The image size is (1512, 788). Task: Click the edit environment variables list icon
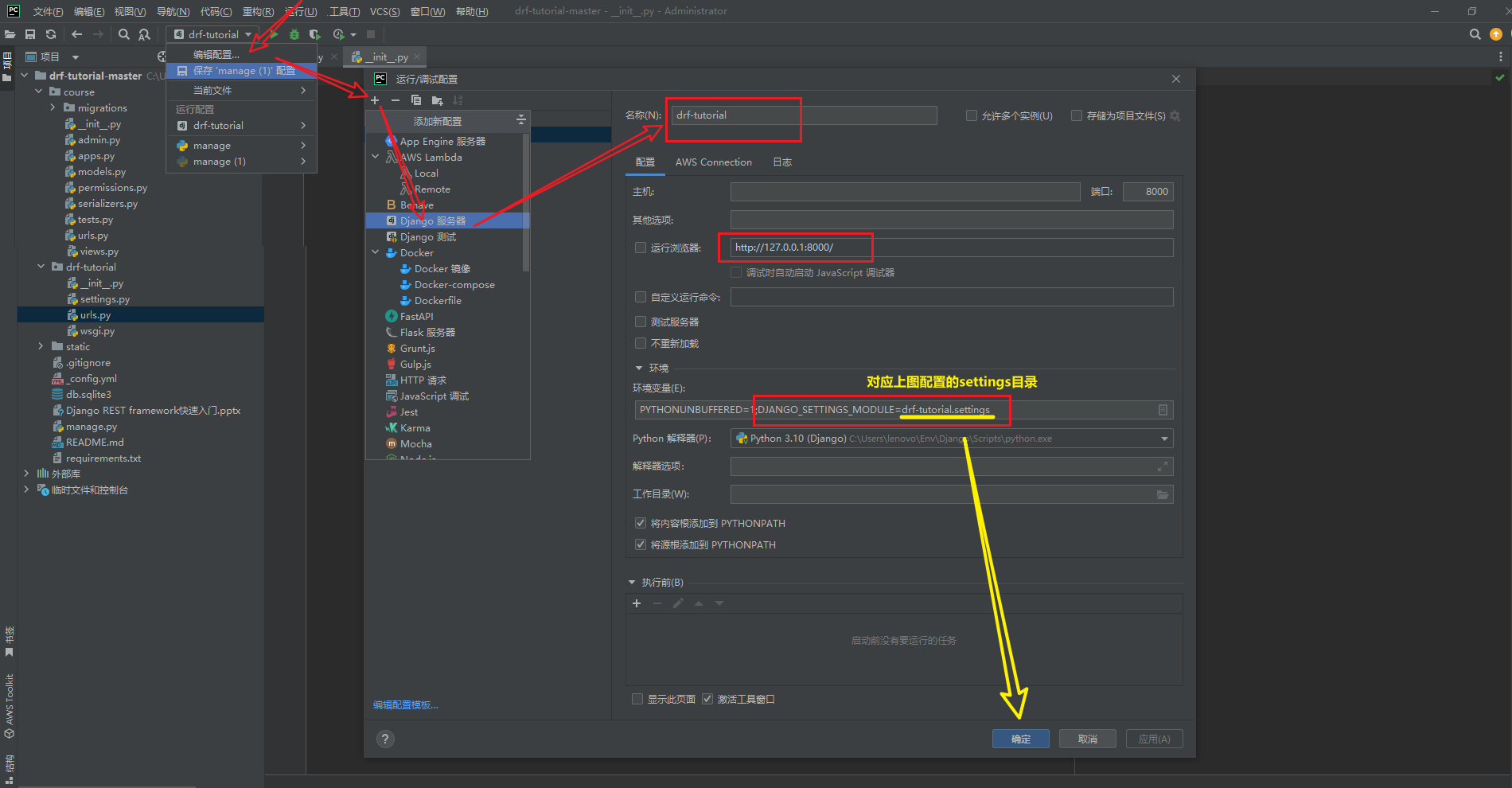(x=1163, y=410)
